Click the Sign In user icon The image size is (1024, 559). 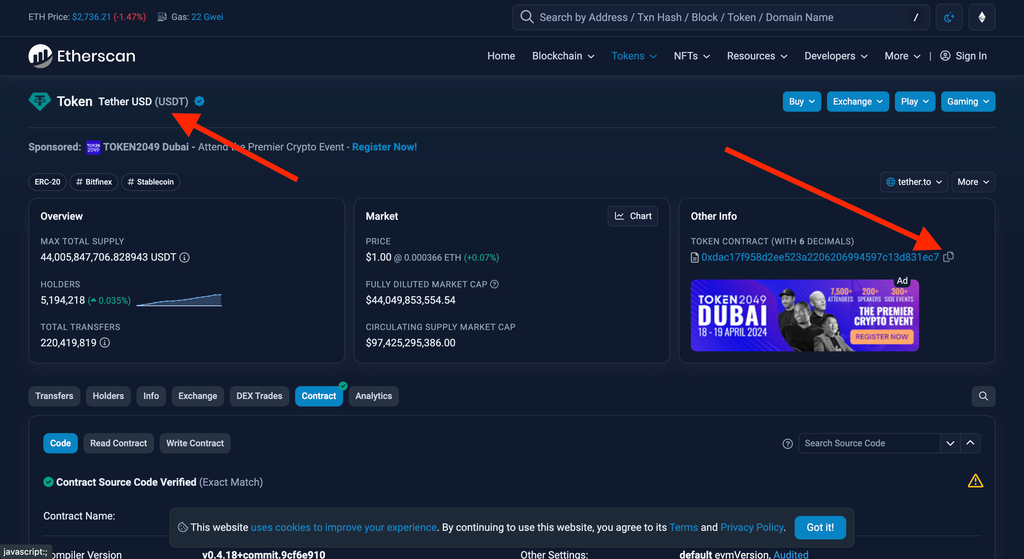(945, 56)
